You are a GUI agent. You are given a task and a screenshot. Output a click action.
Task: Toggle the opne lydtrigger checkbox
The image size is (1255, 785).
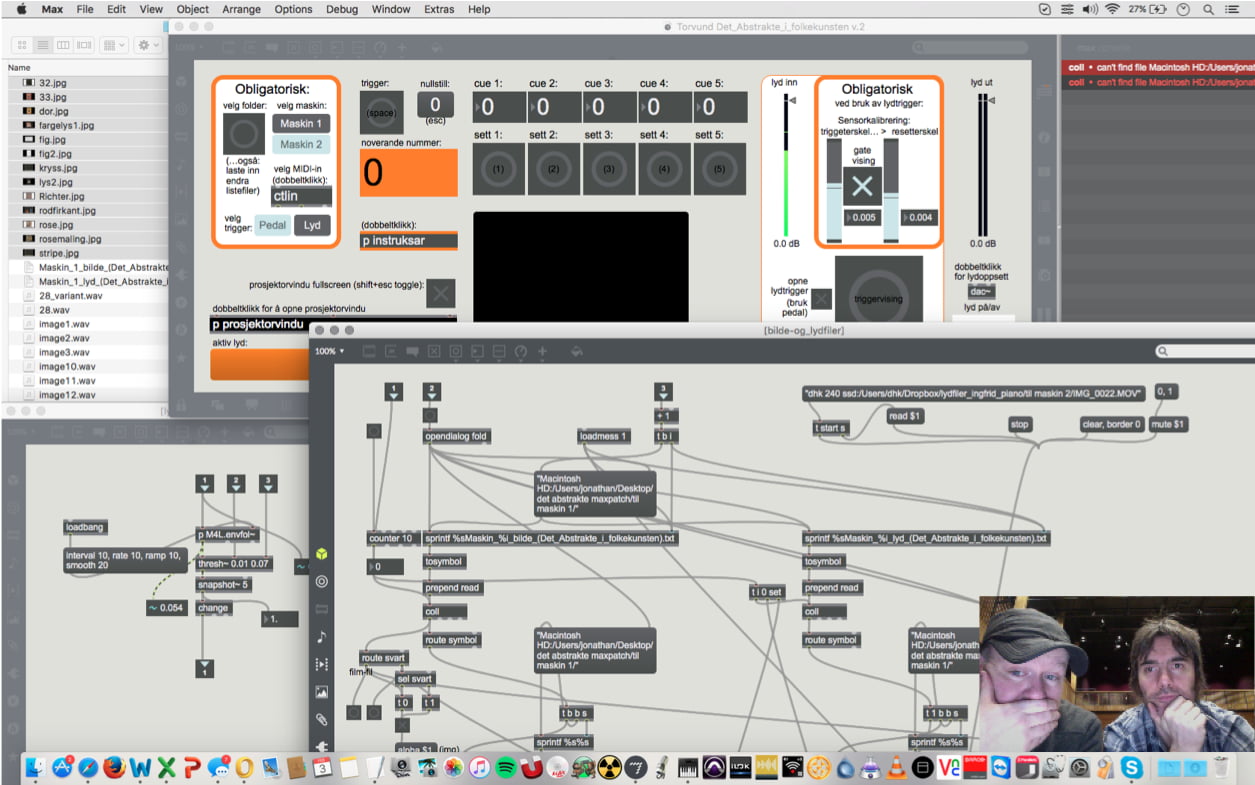tap(821, 299)
